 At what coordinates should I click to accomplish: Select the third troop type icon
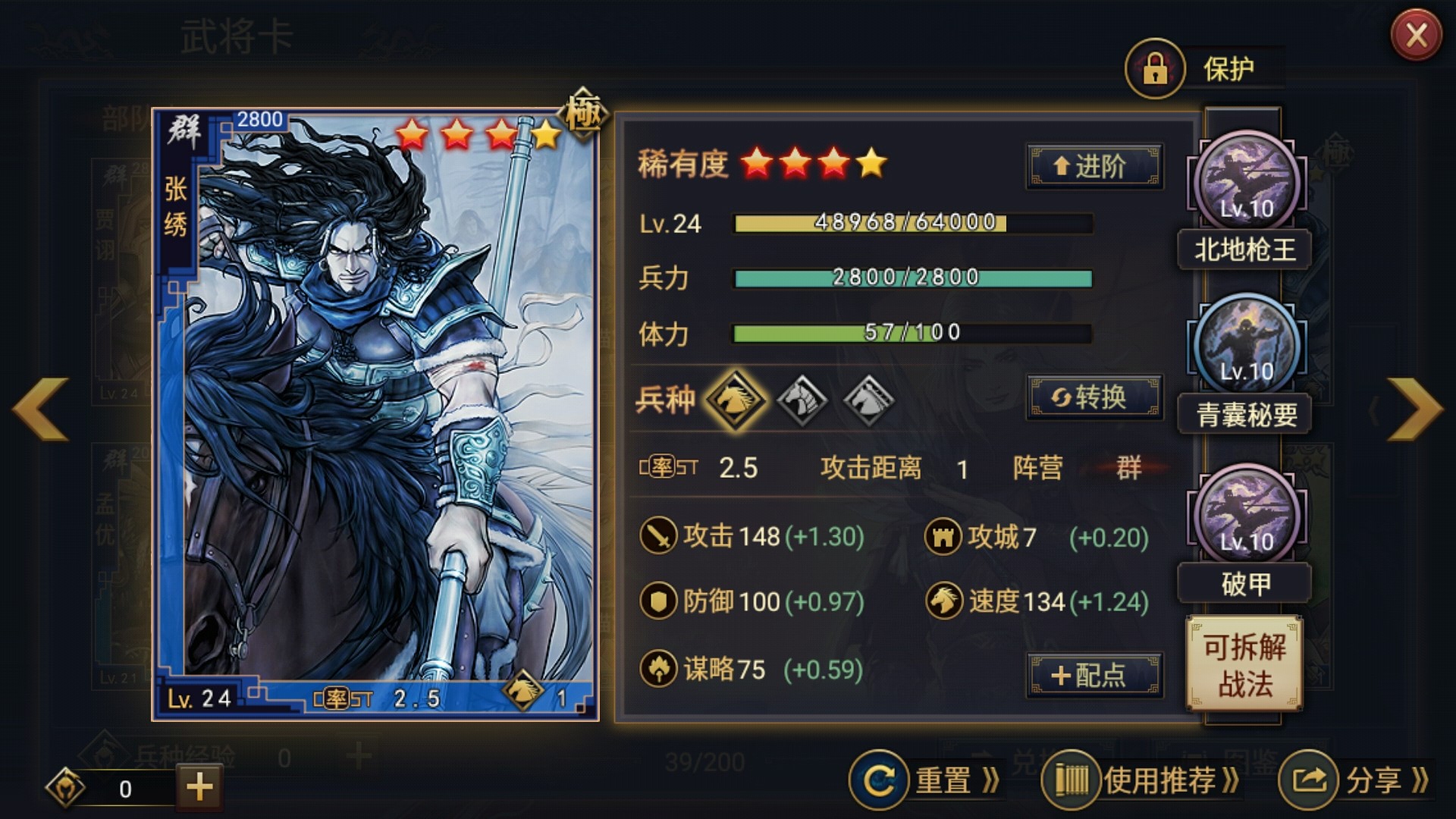(869, 399)
